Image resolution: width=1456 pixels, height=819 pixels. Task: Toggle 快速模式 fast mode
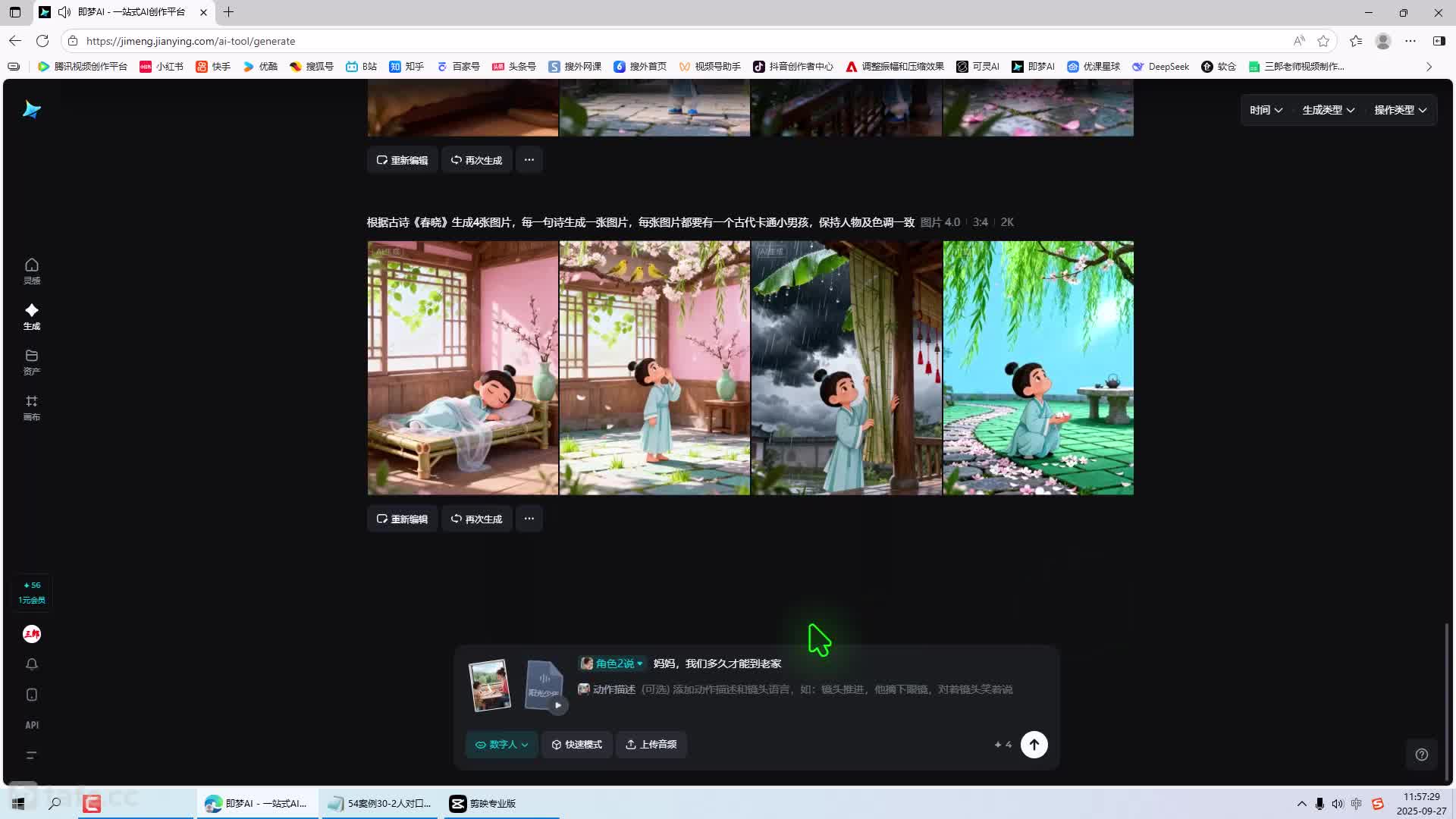coord(576,745)
